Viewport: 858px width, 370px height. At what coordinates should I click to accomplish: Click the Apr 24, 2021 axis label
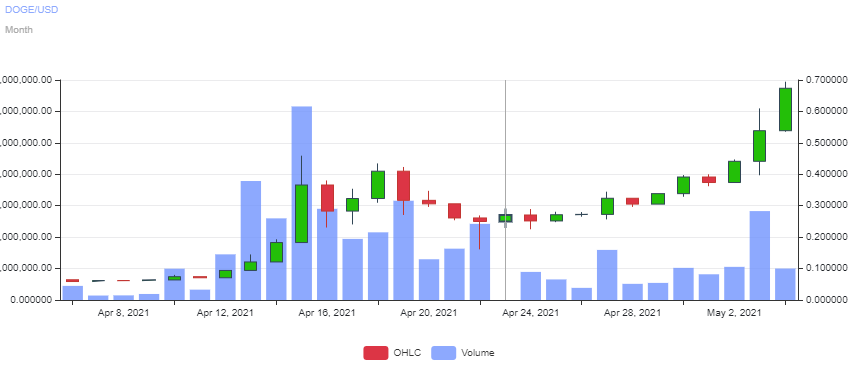click(530, 313)
